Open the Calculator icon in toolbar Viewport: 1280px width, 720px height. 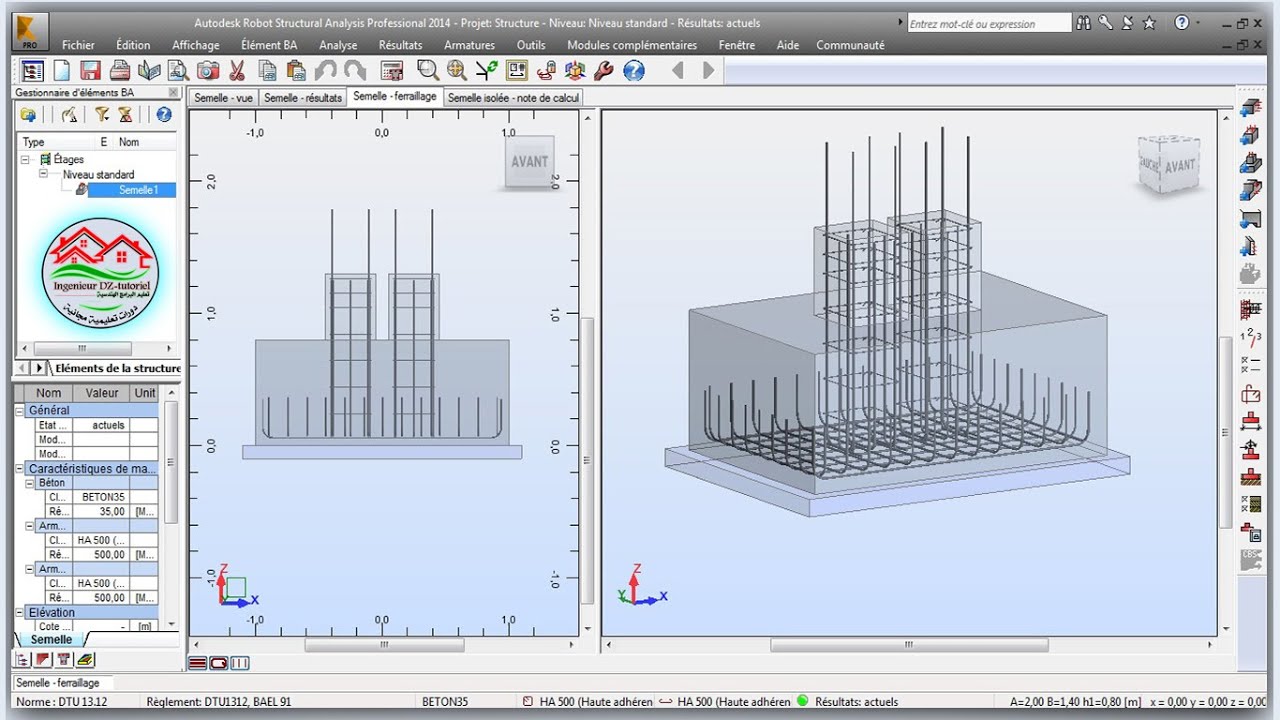tap(392, 70)
